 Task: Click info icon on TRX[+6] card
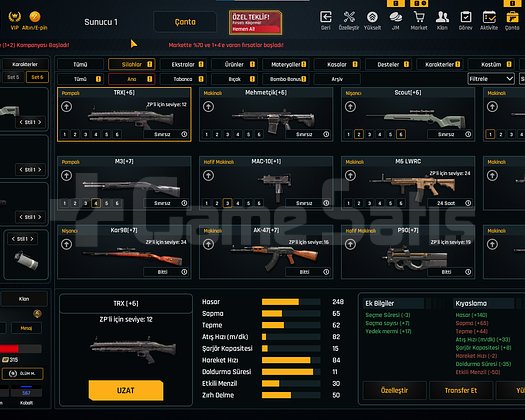(x=184, y=134)
